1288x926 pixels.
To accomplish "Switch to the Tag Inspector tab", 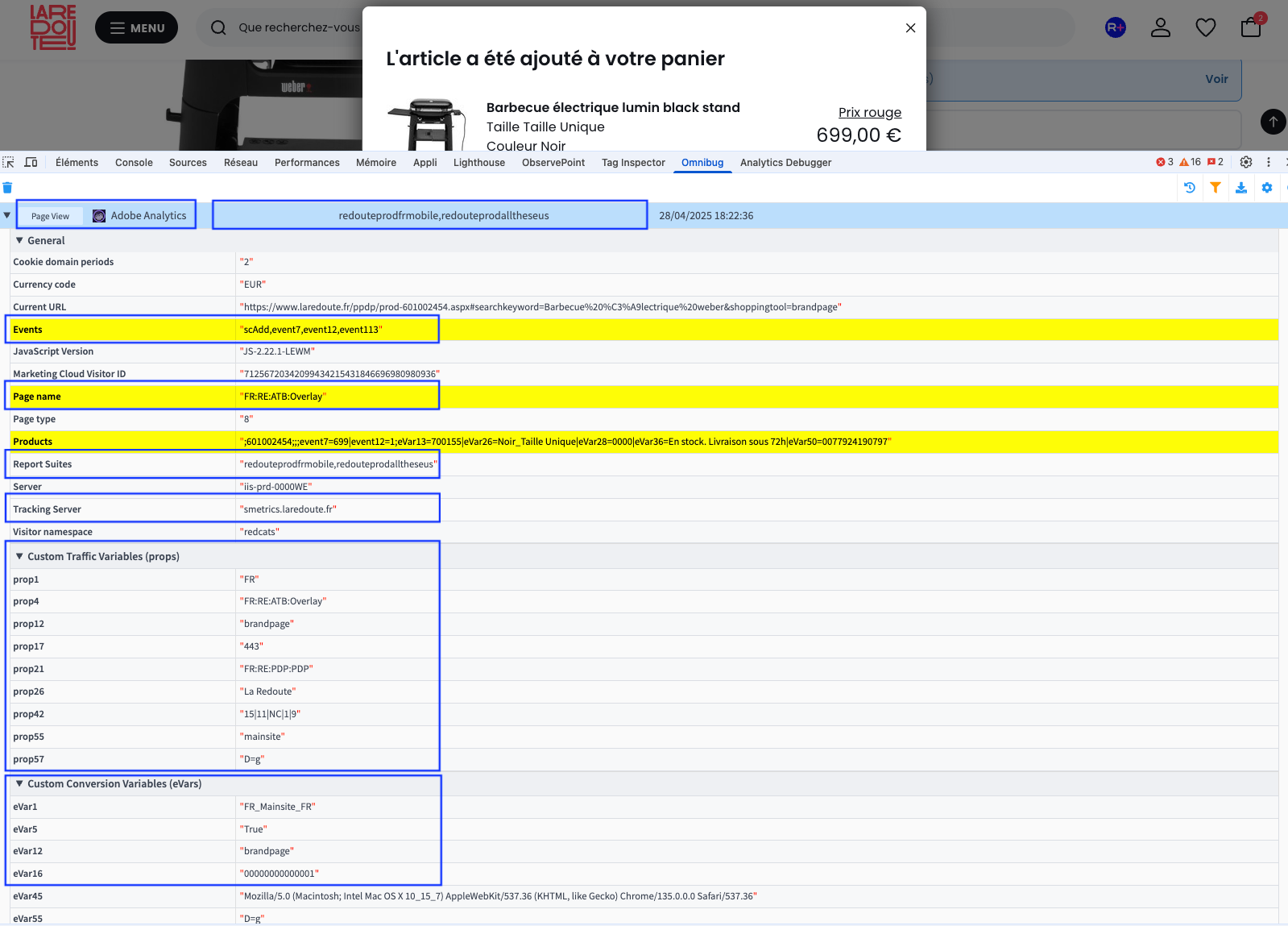I will (633, 162).
